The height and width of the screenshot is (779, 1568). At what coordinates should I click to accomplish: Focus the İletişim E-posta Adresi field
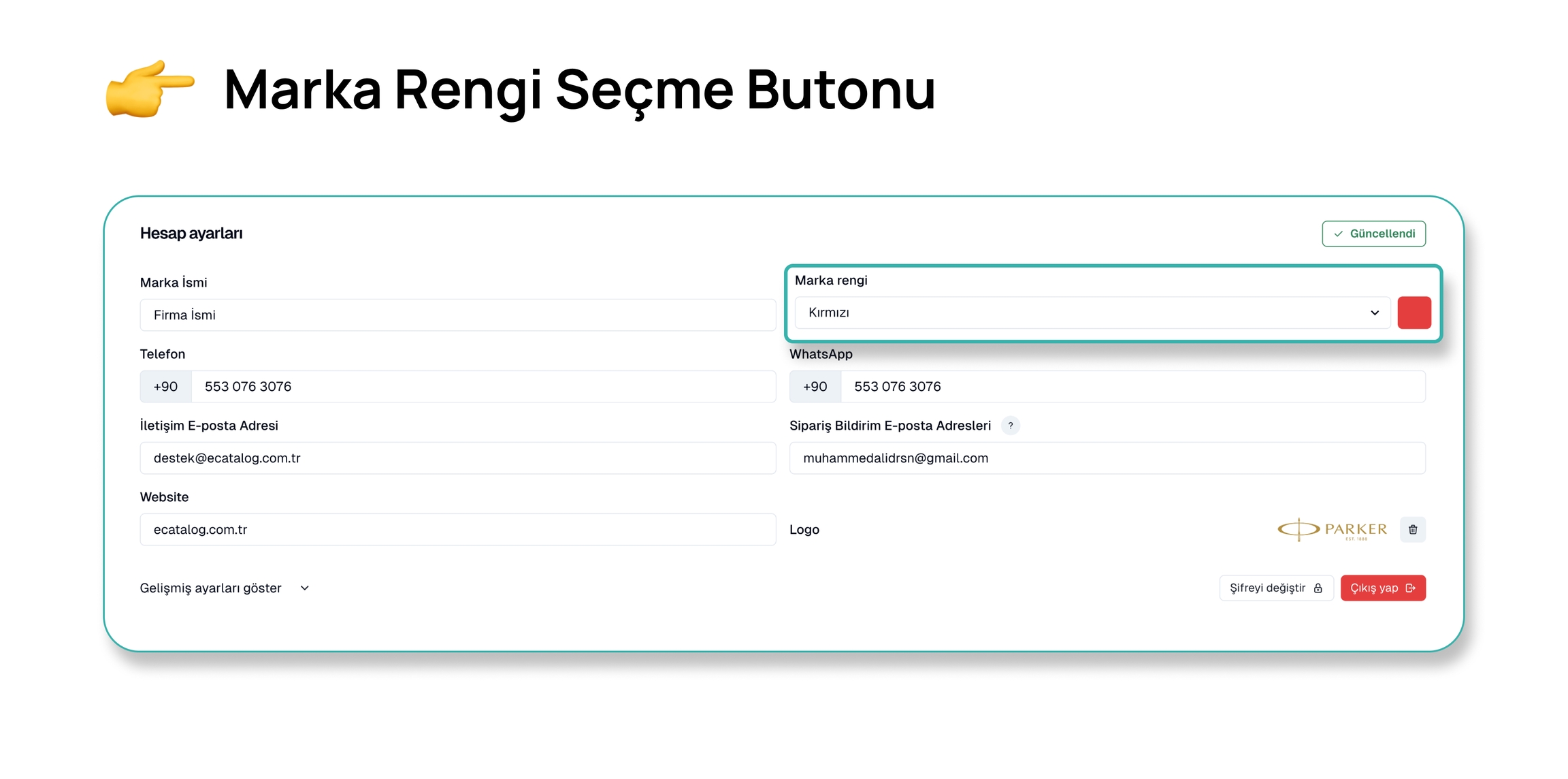click(x=457, y=458)
